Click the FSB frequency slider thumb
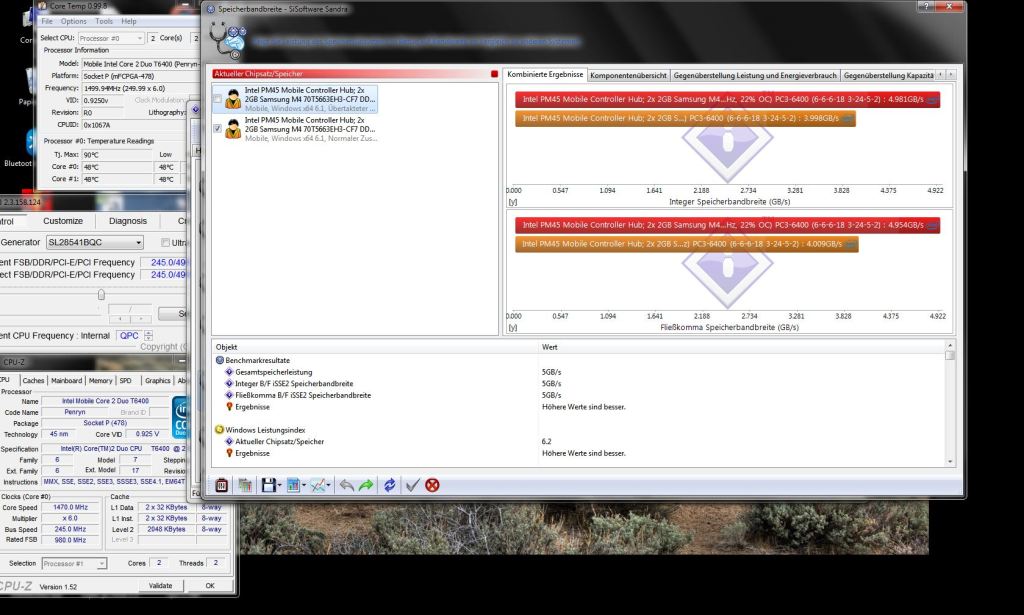Image resolution: width=1024 pixels, height=615 pixels. 101,294
